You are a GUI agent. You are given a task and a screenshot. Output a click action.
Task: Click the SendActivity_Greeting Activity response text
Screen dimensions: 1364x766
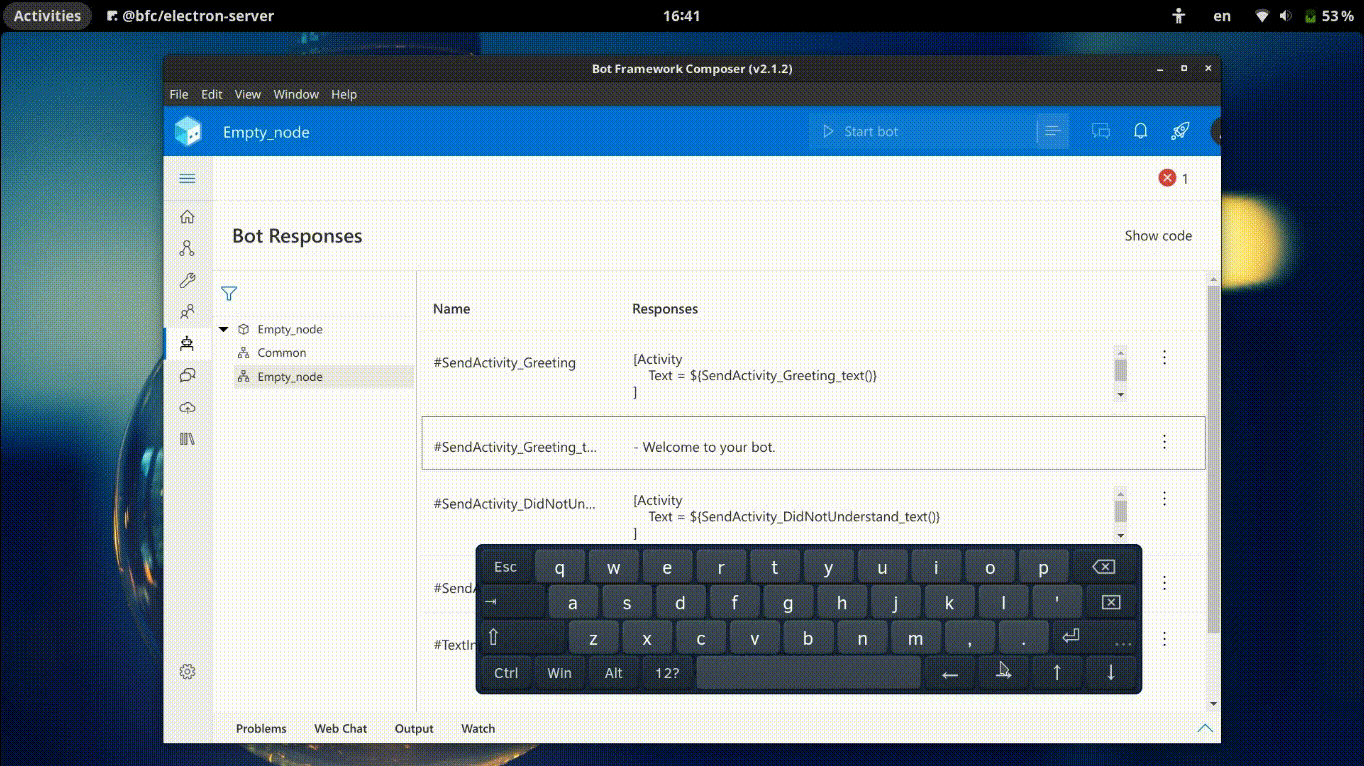point(755,375)
